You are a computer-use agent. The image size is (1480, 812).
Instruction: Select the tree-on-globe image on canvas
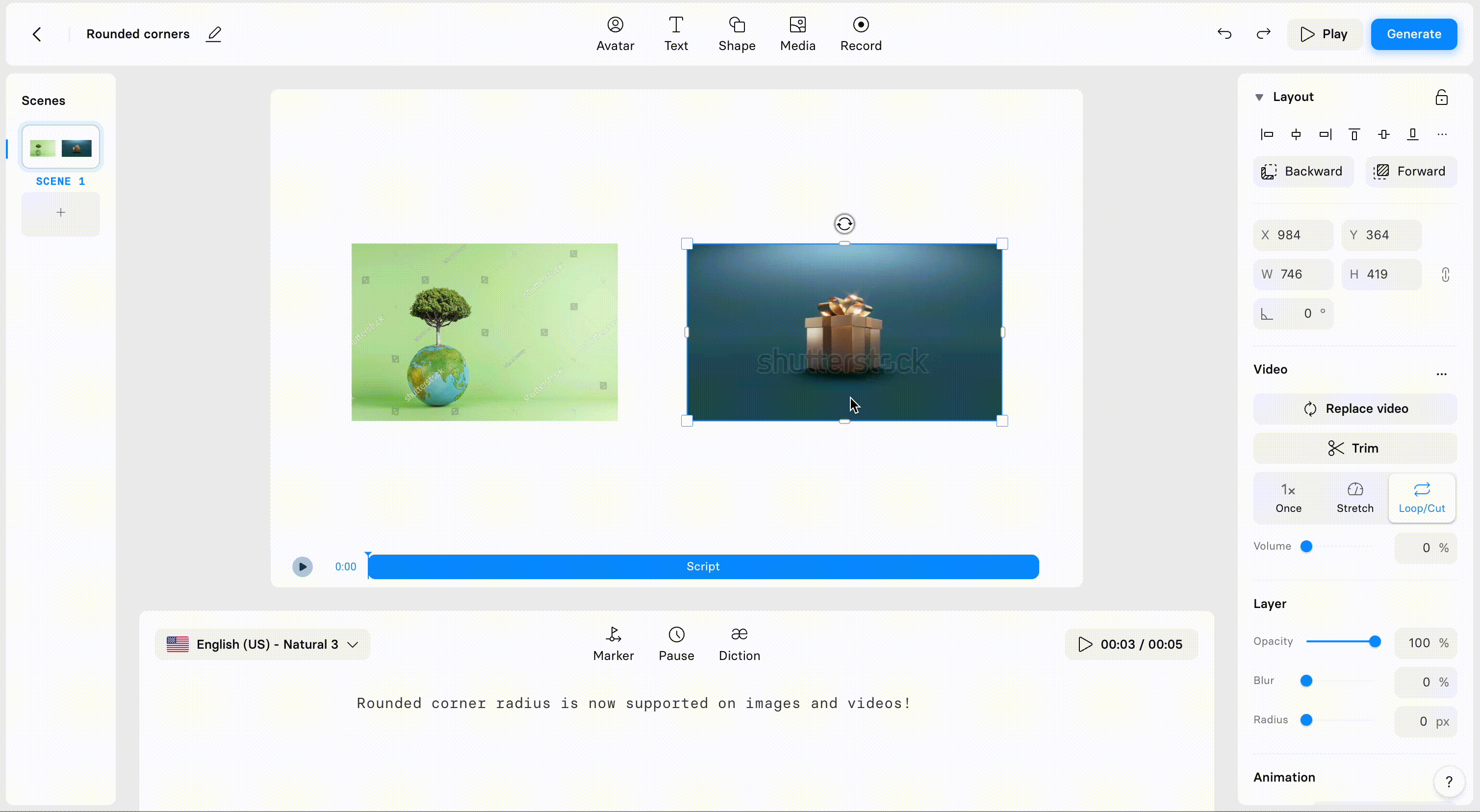[x=485, y=332]
